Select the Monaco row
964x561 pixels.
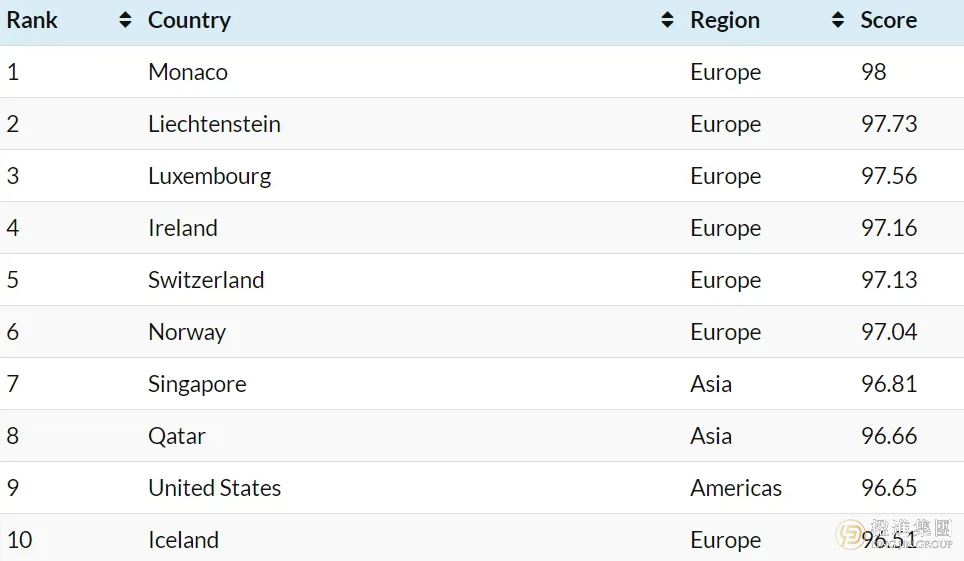482,72
